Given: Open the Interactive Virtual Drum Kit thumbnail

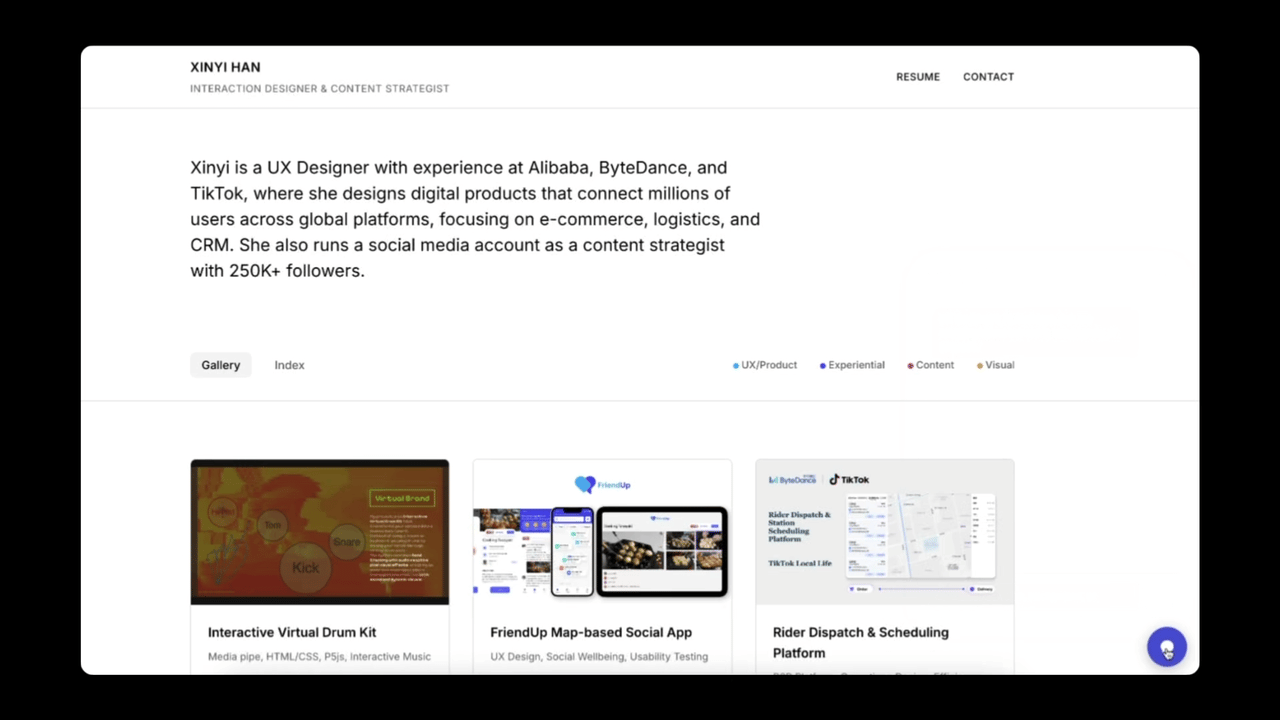Looking at the screenshot, I should [x=320, y=532].
